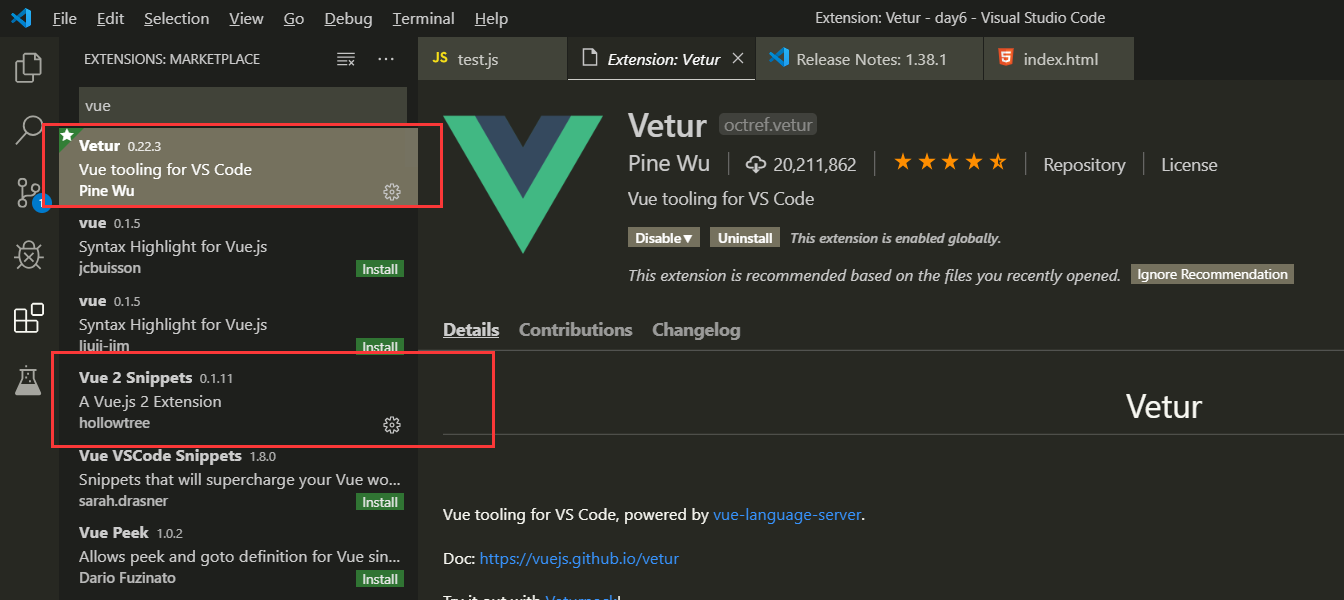Install the Vue VSCode Snippets extension

380,501
